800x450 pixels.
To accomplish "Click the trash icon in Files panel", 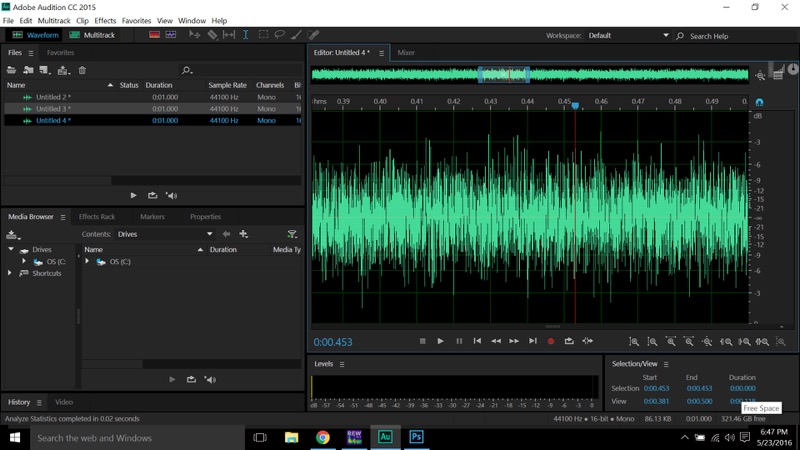I will 82,70.
